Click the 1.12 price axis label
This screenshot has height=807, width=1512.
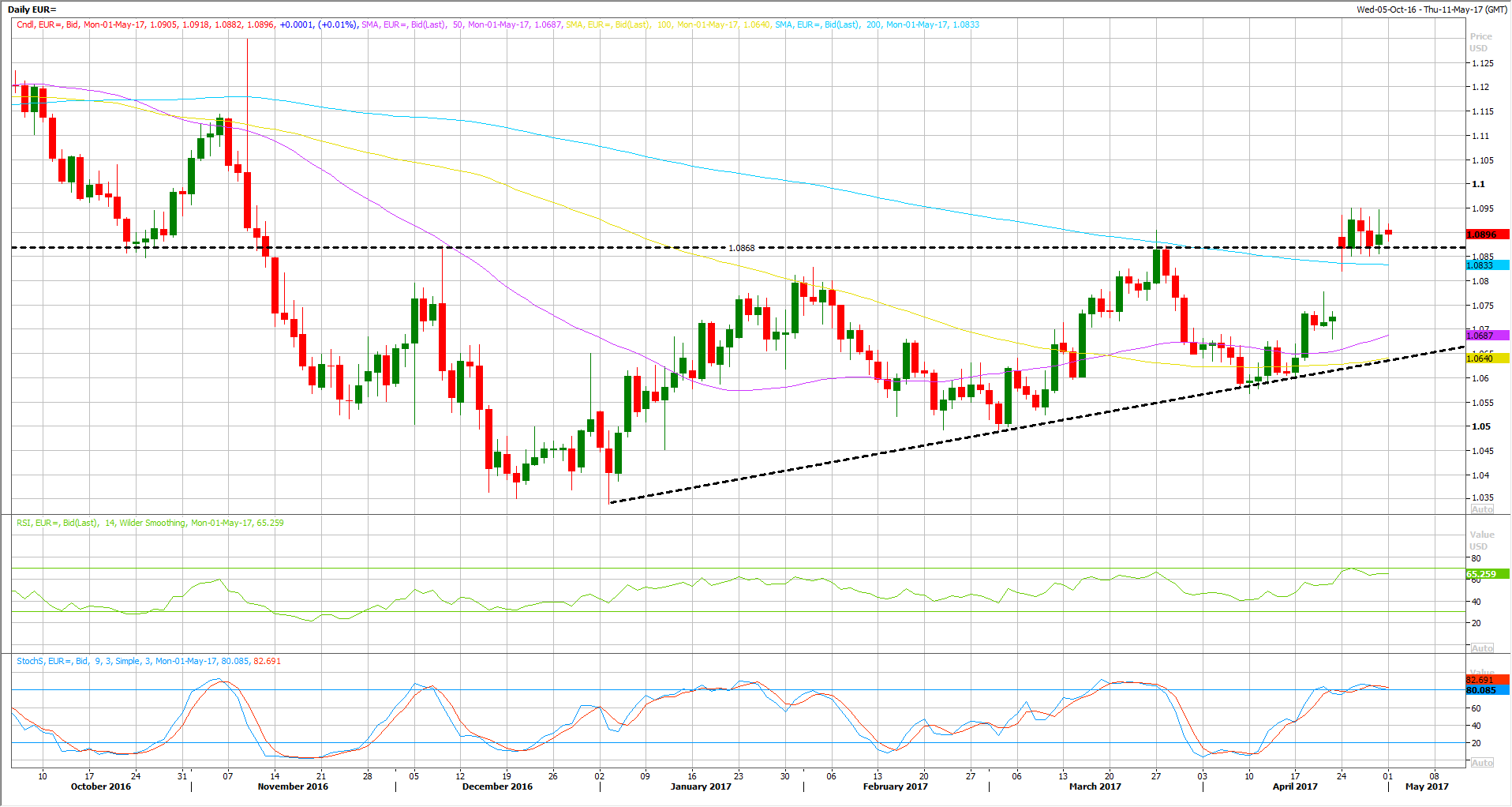coord(1480,87)
